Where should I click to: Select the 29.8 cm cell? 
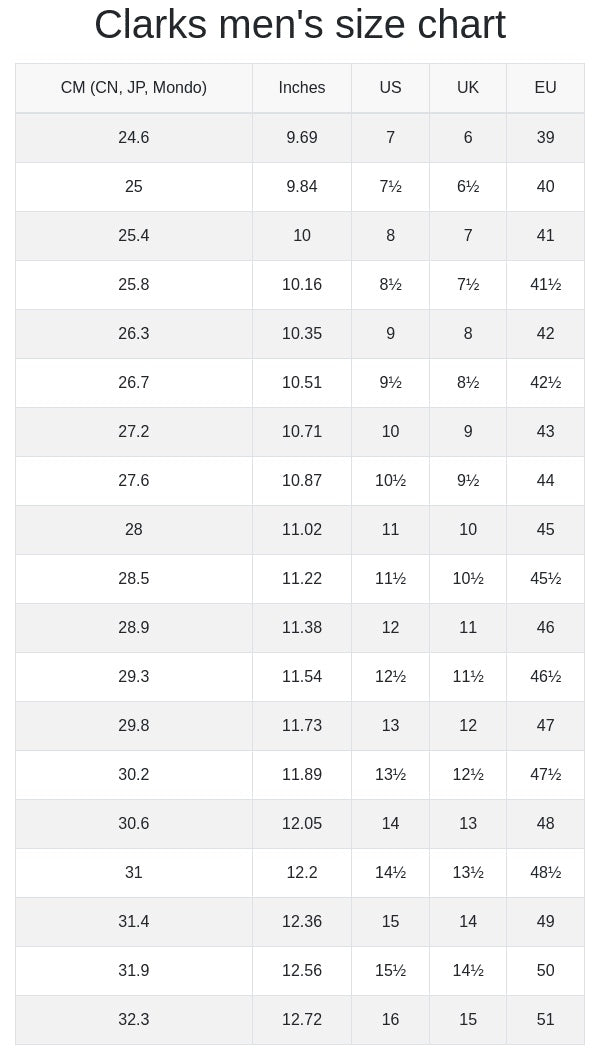click(x=134, y=726)
